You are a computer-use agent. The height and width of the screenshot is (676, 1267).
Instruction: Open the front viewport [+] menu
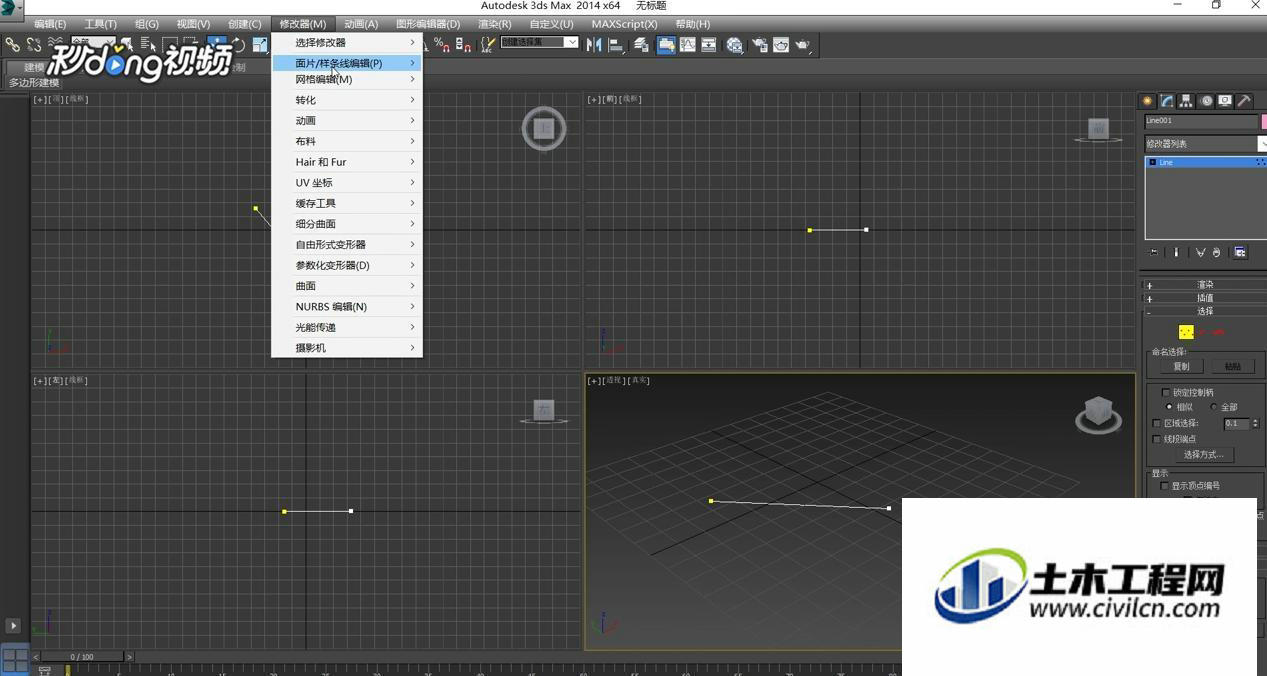point(593,99)
